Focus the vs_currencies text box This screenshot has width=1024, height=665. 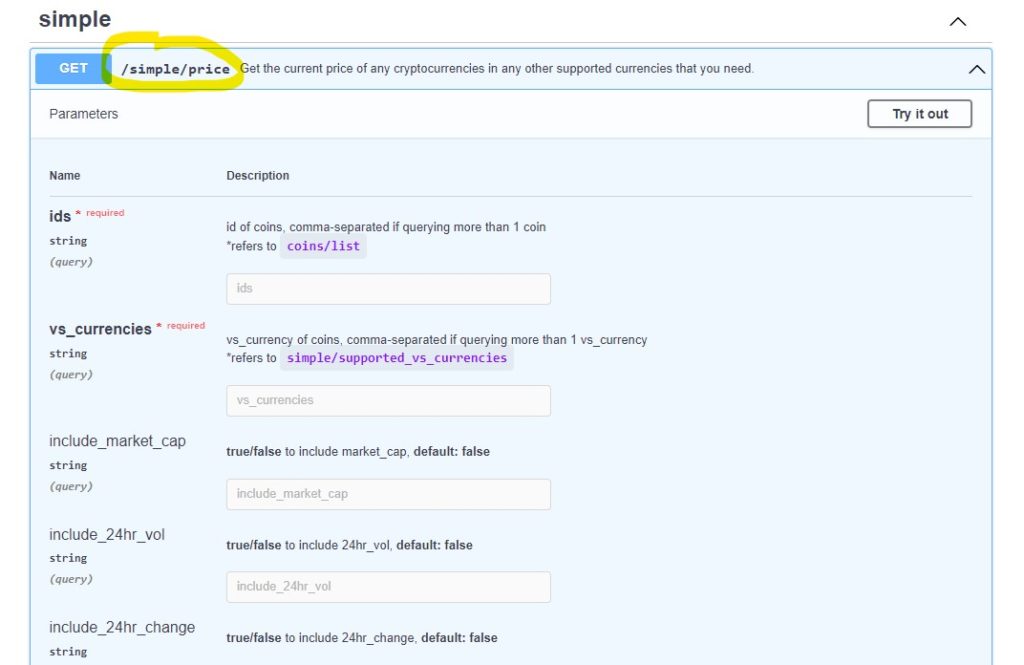(388, 401)
